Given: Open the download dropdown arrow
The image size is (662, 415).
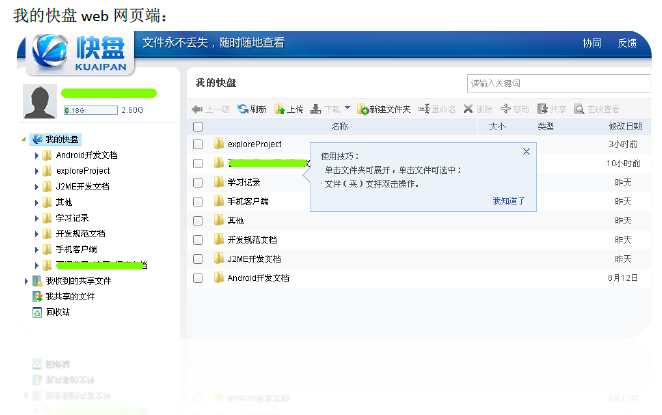Looking at the screenshot, I should tap(347, 108).
